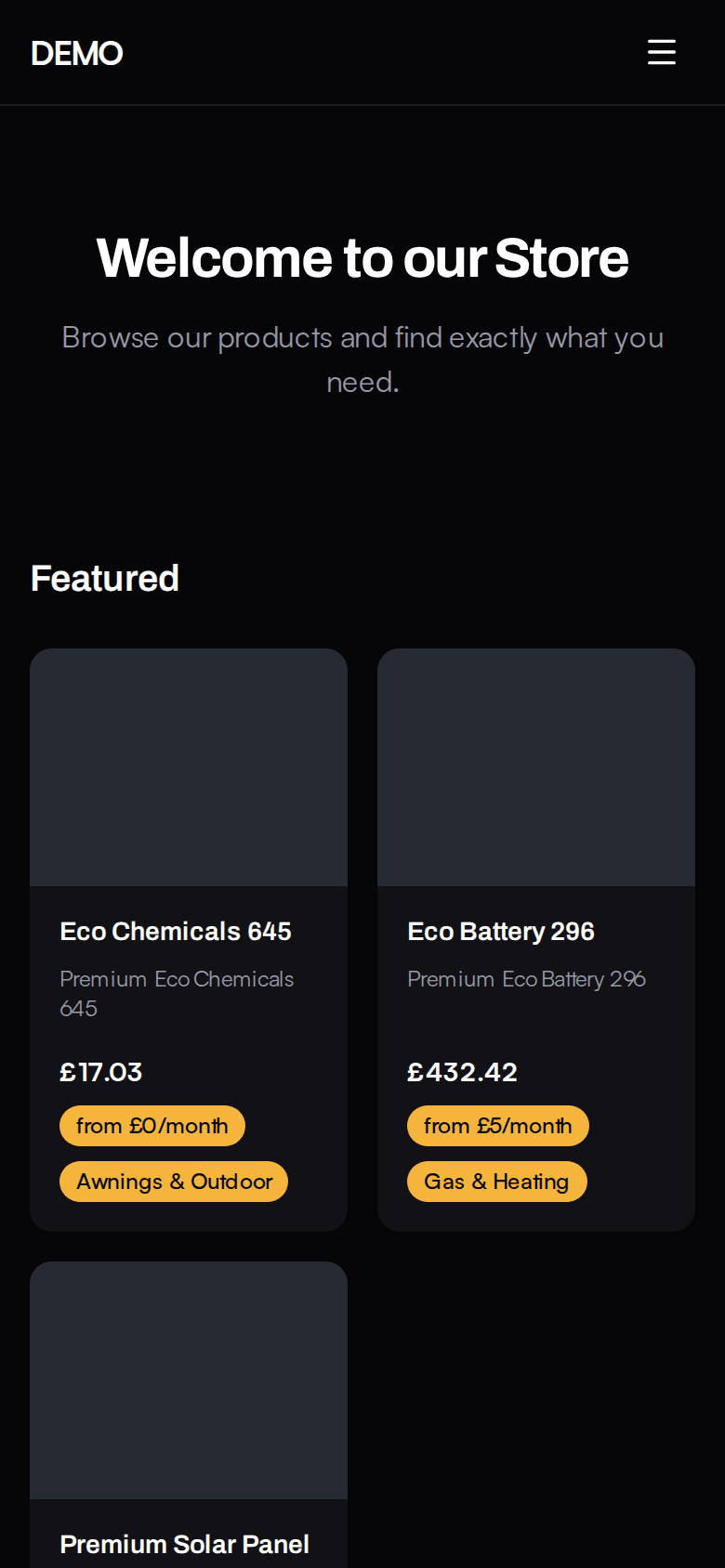Click the Welcome to our Store heading
Screen dimensions: 725x1568
(362, 257)
